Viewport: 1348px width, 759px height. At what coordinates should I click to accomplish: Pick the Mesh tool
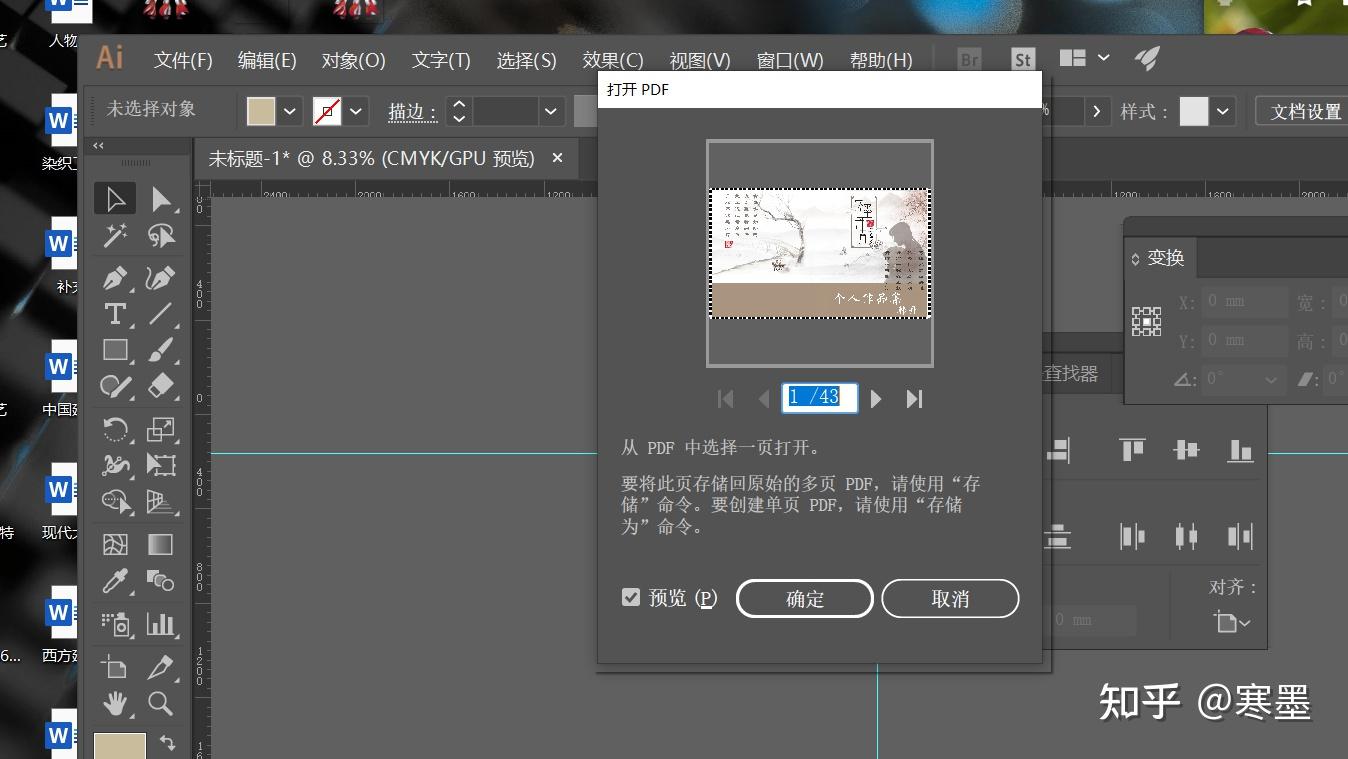pyautogui.click(x=115, y=545)
